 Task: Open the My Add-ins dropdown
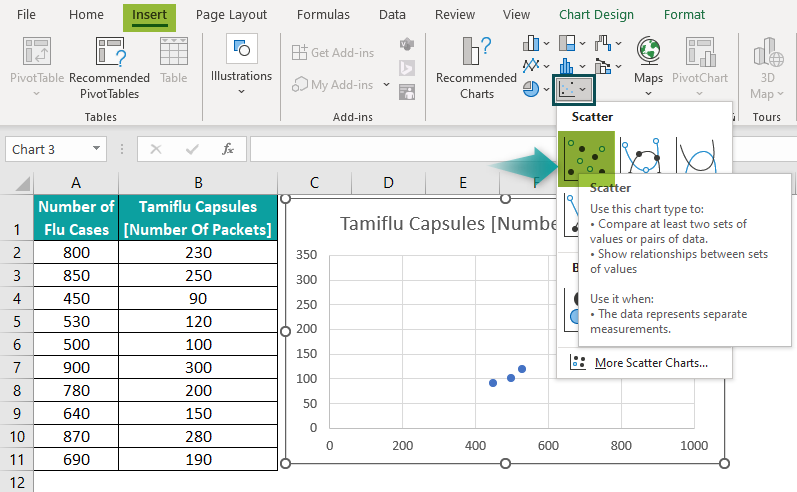(x=386, y=84)
